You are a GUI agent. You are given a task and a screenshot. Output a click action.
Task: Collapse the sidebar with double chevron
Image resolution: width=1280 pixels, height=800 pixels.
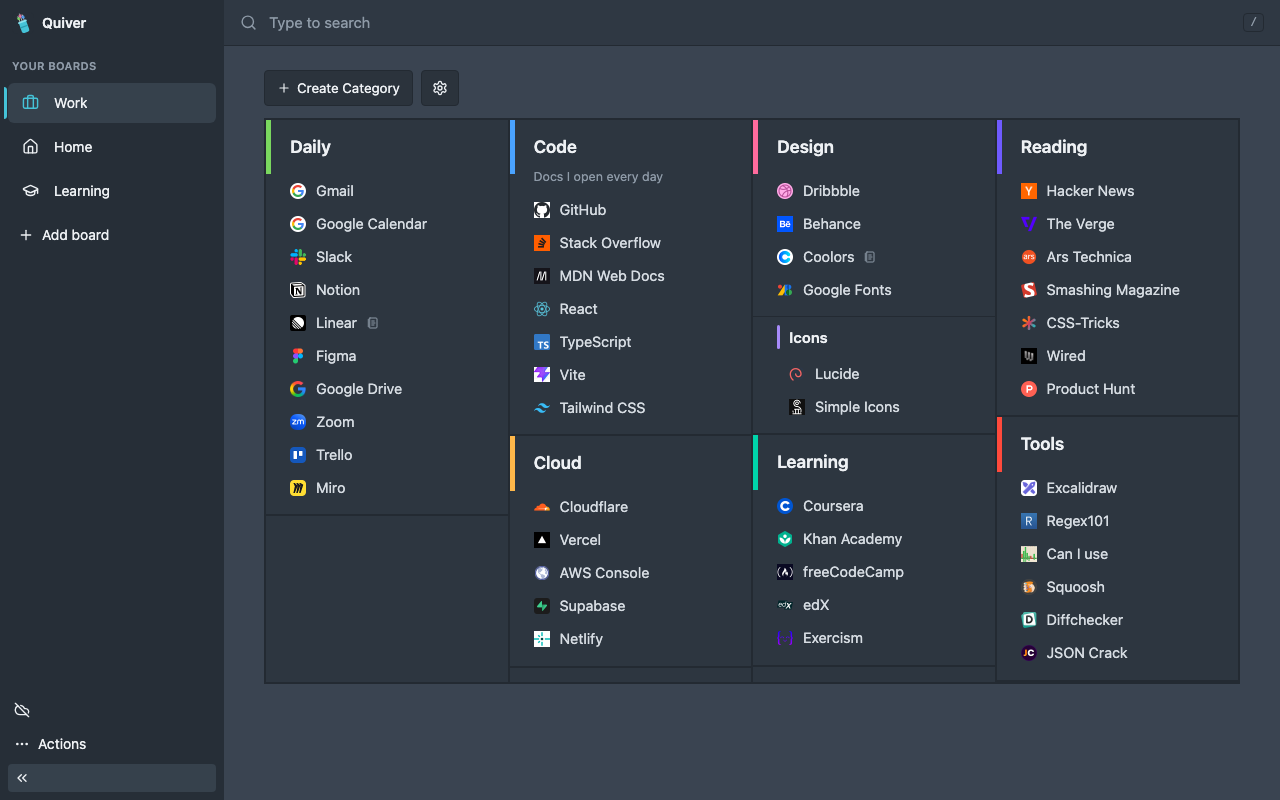pos(112,778)
